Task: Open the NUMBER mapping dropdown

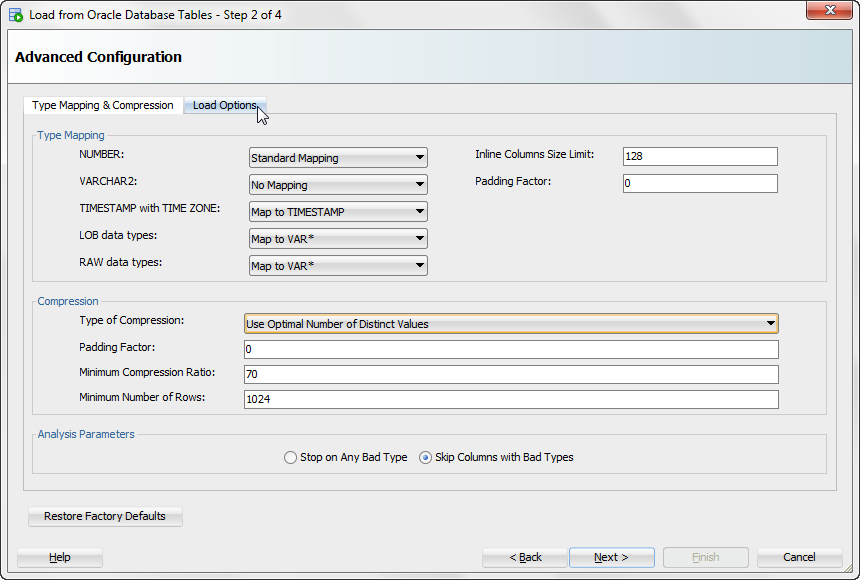Action: click(338, 157)
